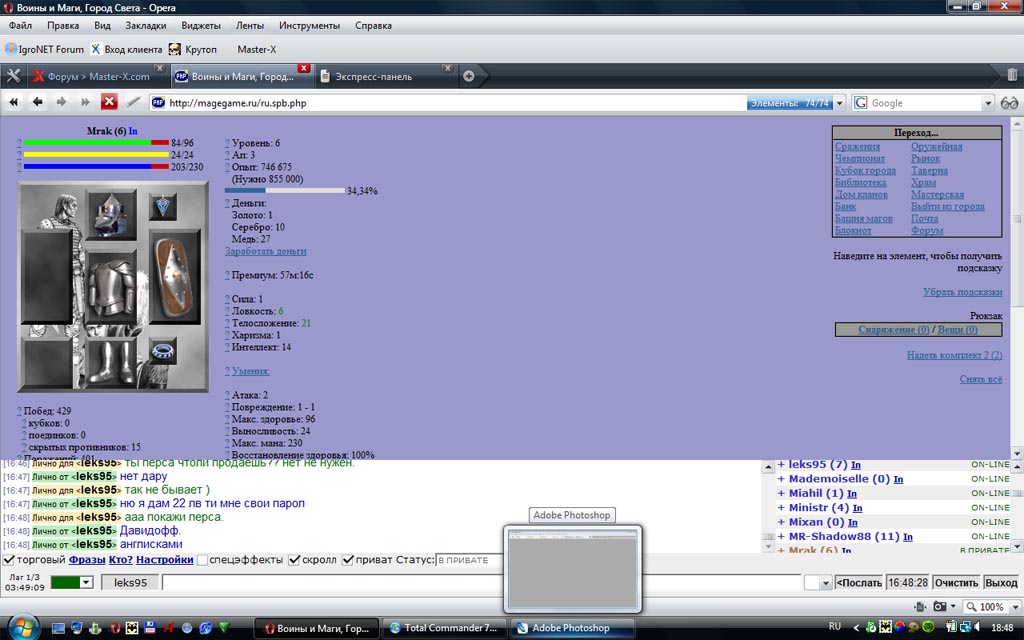Click the address bar with magegame.ru URL

click(x=448, y=103)
